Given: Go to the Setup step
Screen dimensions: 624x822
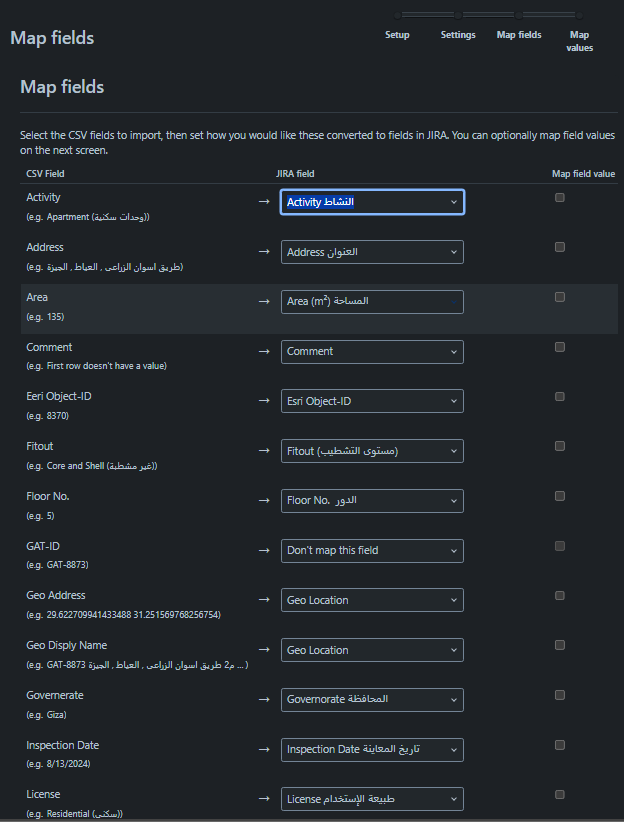Looking at the screenshot, I should point(397,35).
